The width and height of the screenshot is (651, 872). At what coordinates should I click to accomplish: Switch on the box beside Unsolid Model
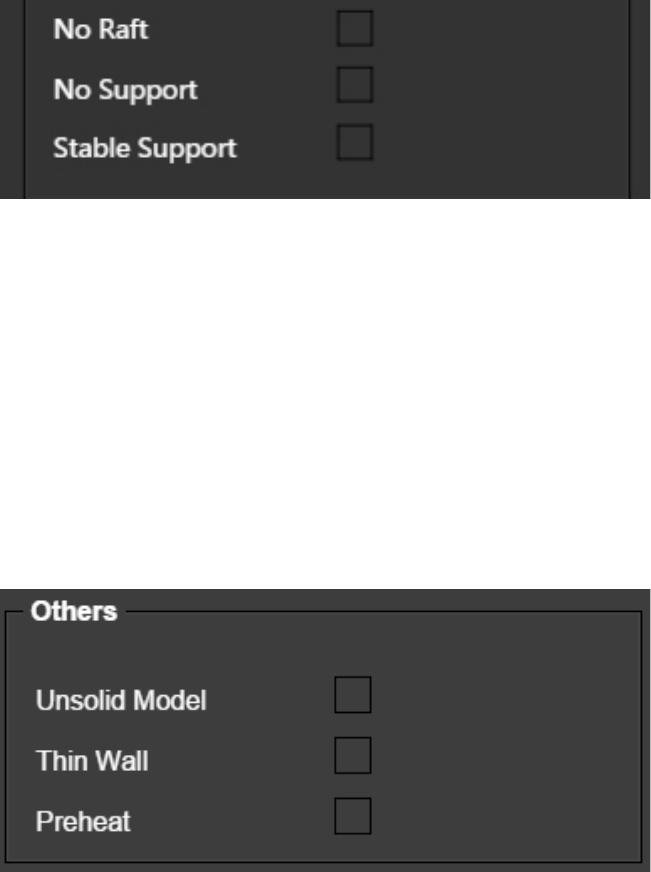tap(353, 695)
